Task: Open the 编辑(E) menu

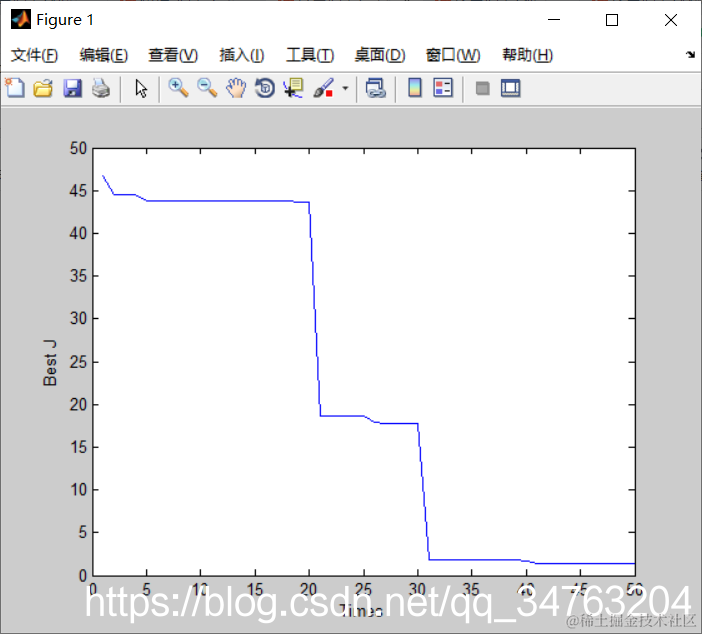Action: click(x=103, y=55)
